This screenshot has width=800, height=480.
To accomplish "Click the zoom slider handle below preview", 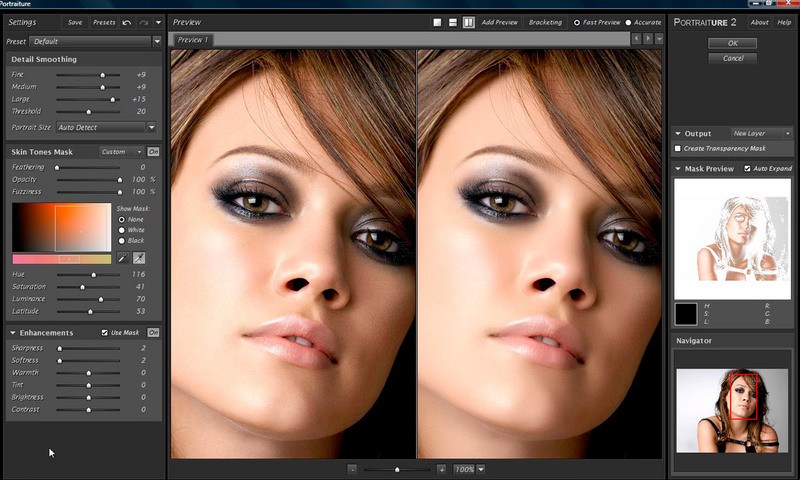I will [x=397, y=469].
